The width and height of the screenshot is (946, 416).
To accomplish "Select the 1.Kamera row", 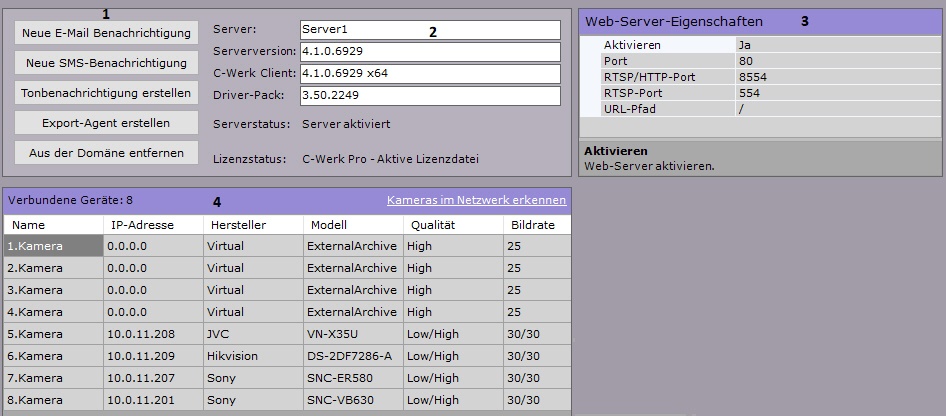I will pyautogui.click(x=53, y=245).
